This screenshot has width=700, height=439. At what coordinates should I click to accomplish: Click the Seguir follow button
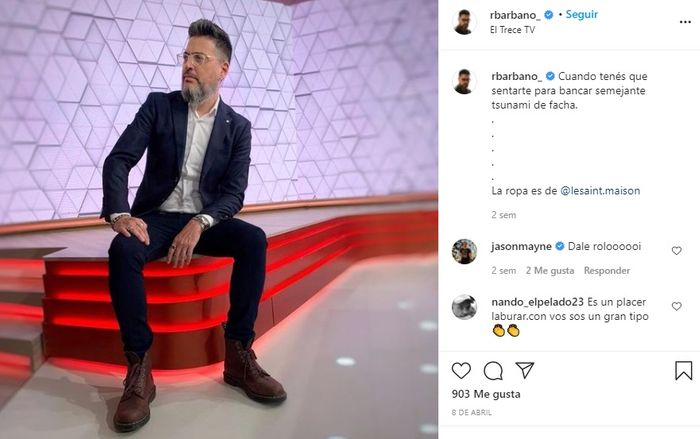[582, 14]
